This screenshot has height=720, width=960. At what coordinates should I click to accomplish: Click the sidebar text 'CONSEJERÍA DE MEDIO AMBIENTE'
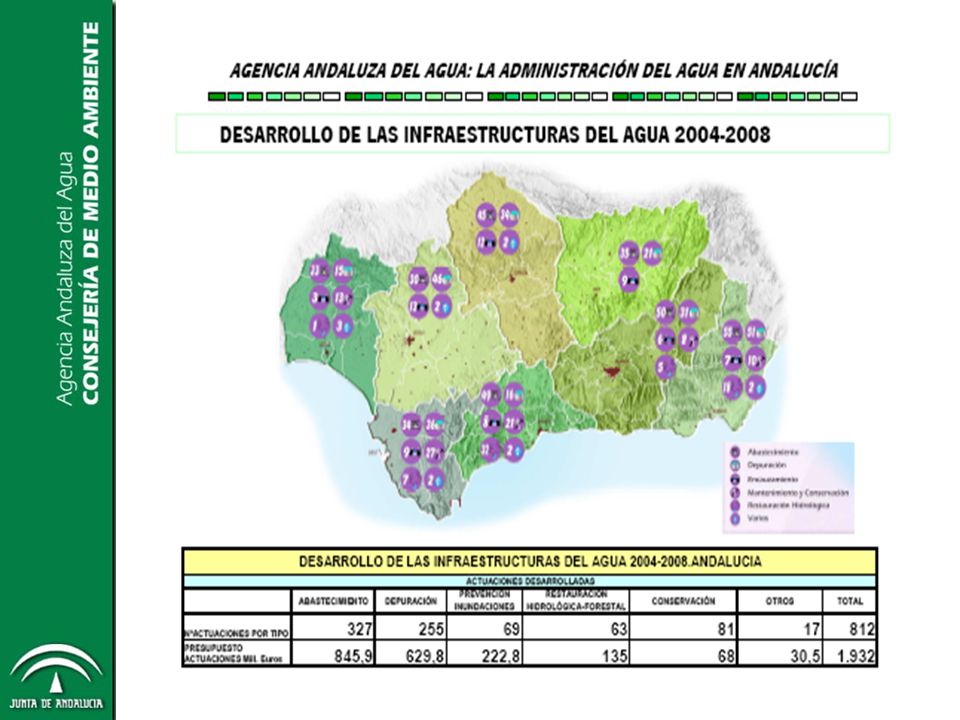click(x=89, y=213)
